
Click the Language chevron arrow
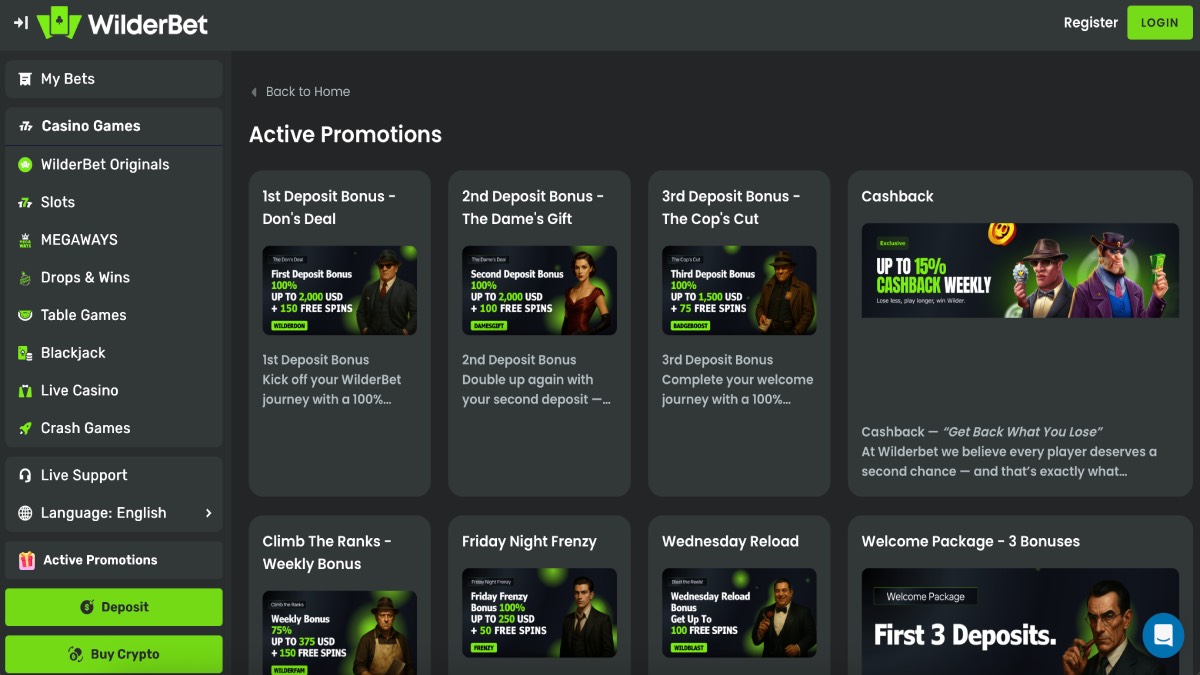(x=208, y=513)
